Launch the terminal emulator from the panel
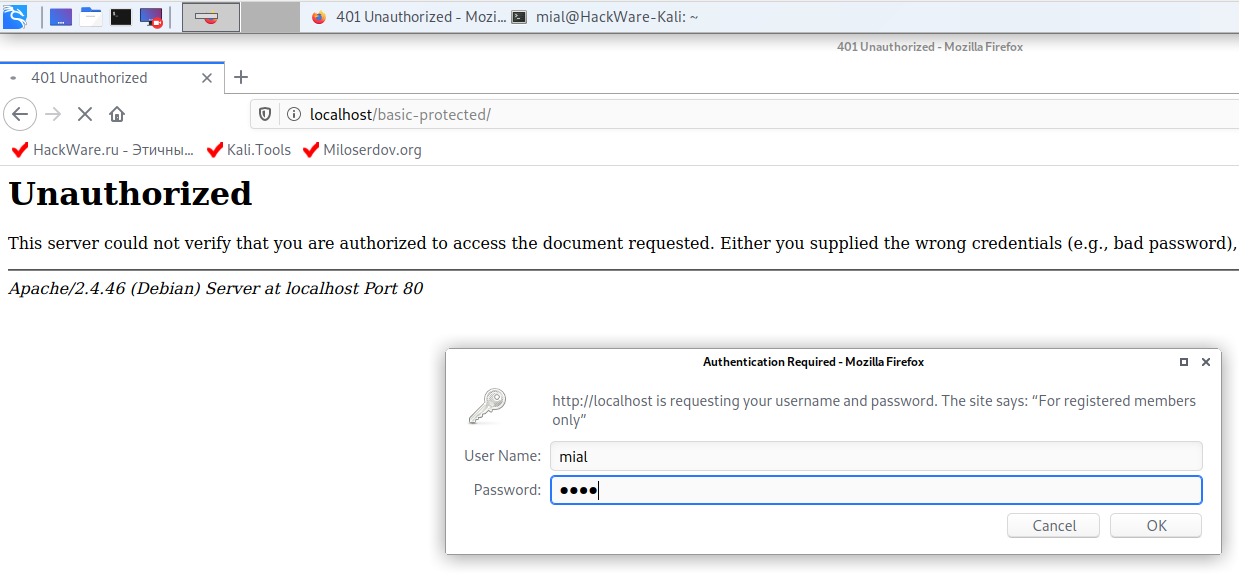 click(121, 17)
